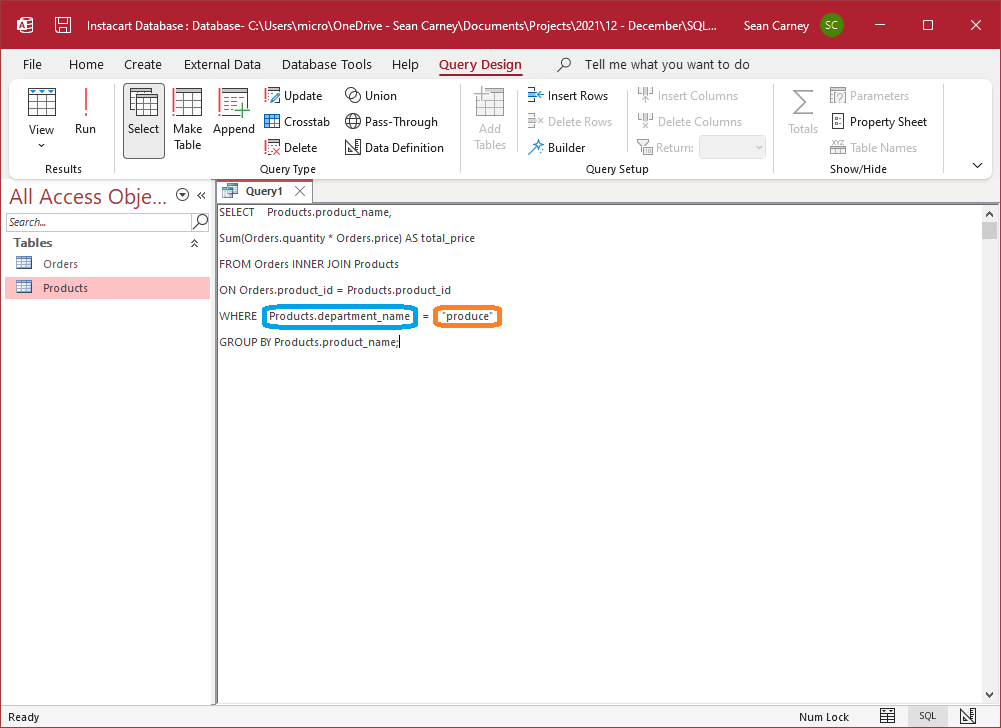Click Delete Columns in Query Setup

(x=689, y=121)
